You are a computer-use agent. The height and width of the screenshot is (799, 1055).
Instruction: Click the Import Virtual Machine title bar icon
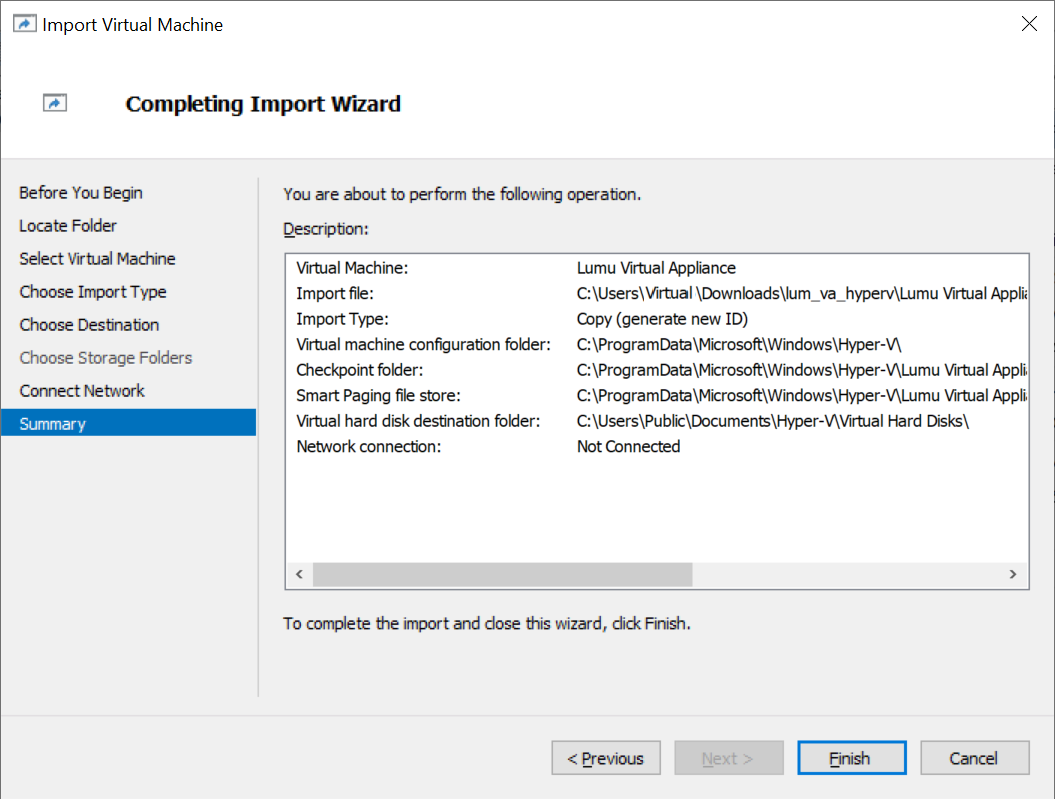[25, 24]
